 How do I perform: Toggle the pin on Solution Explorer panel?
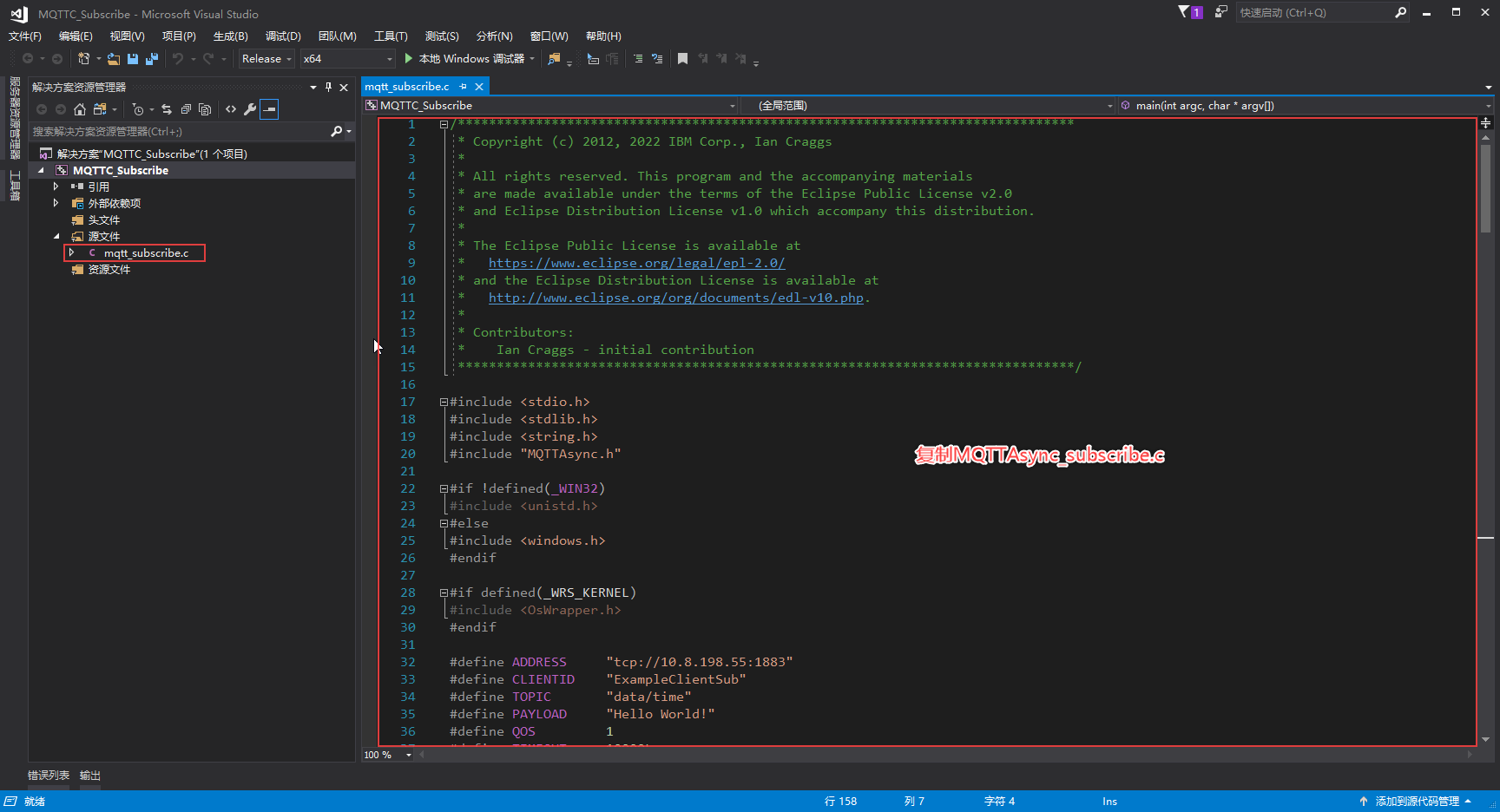pyautogui.click(x=328, y=87)
